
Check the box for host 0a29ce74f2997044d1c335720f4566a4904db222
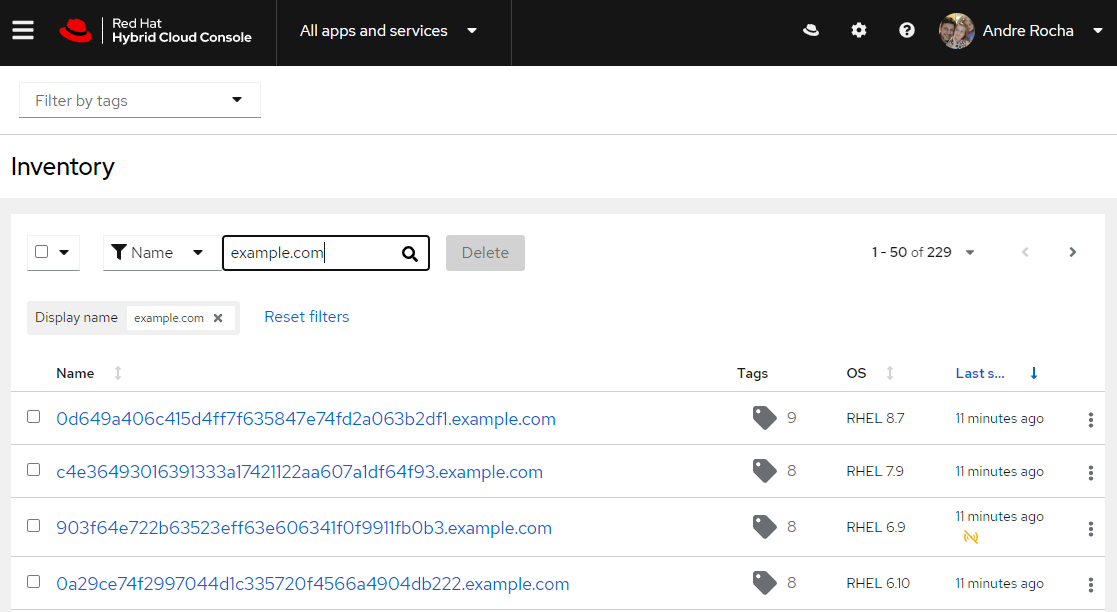[x=34, y=582]
